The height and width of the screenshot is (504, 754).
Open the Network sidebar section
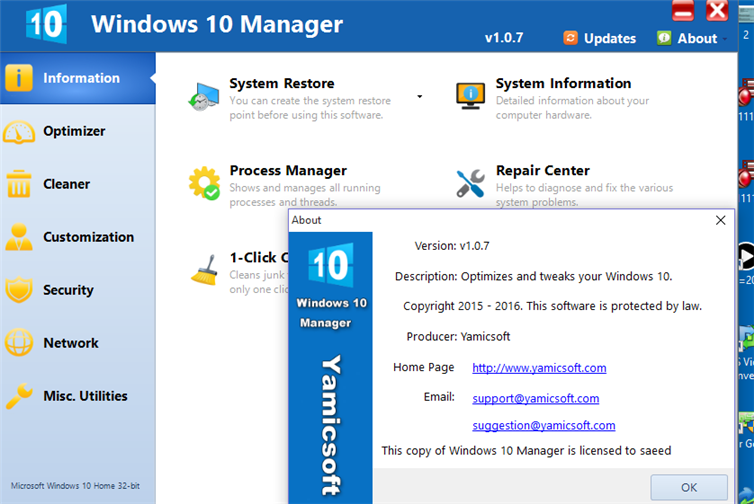[x=70, y=343]
